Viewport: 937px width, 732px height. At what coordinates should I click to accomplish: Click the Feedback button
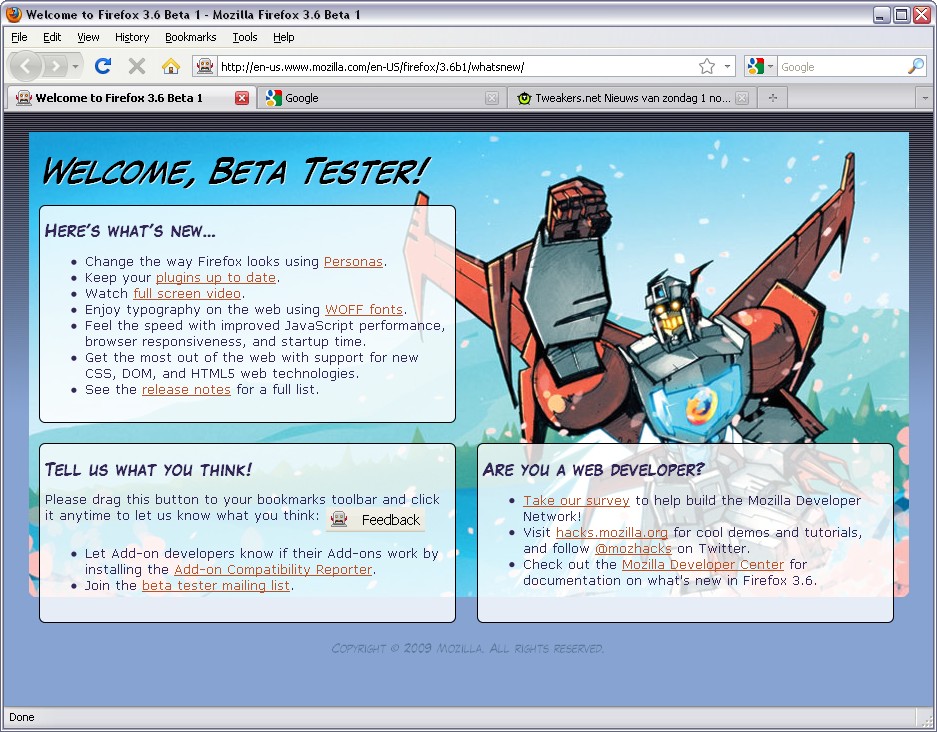[376, 520]
